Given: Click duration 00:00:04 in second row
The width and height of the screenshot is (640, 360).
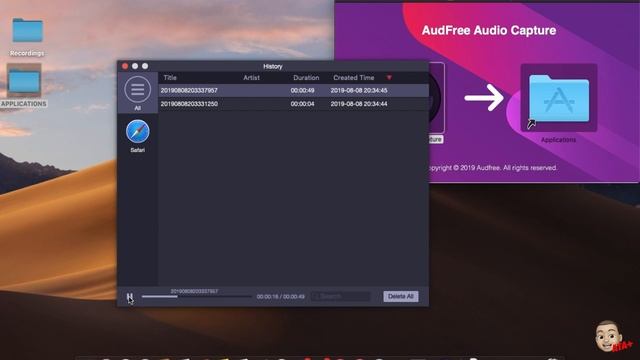Looking at the screenshot, I should 302,104.
